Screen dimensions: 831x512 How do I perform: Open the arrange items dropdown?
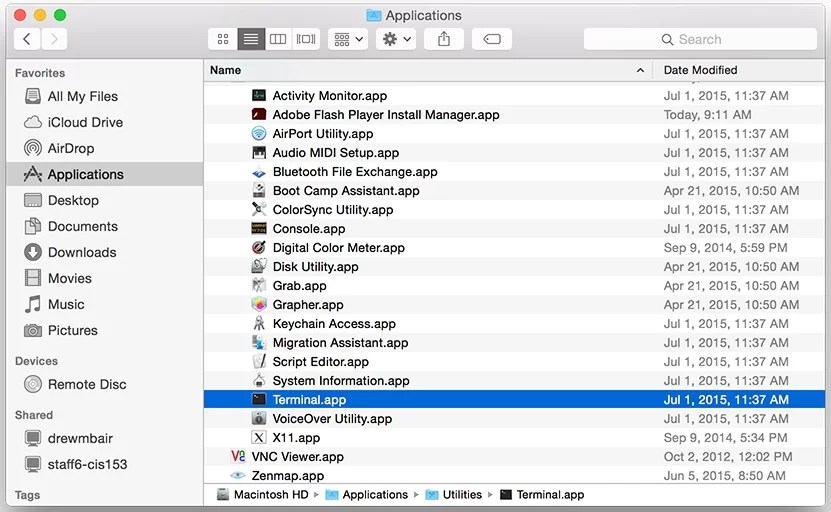coord(348,39)
